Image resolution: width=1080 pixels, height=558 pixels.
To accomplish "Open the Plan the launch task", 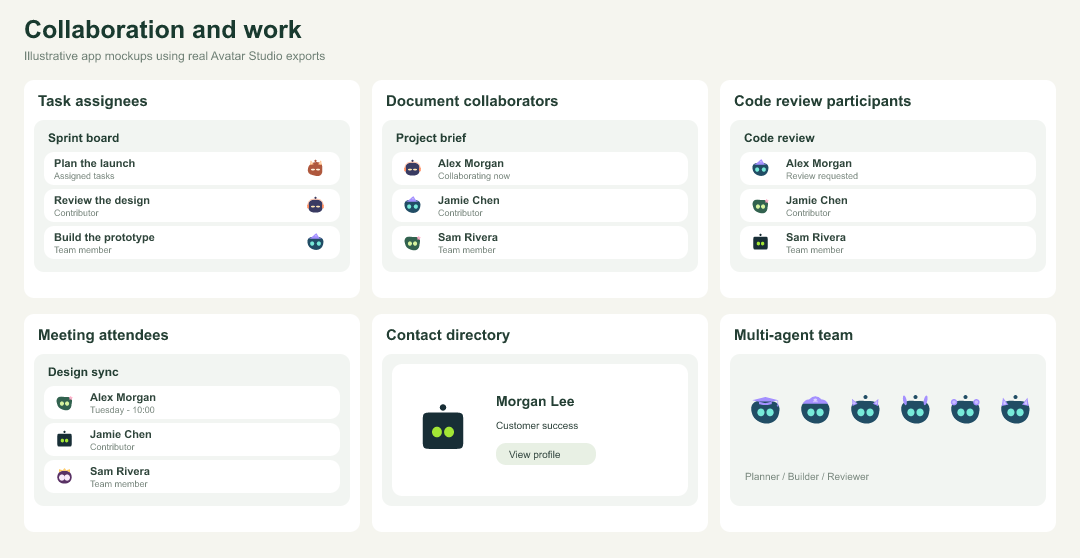I will [x=192, y=169].
